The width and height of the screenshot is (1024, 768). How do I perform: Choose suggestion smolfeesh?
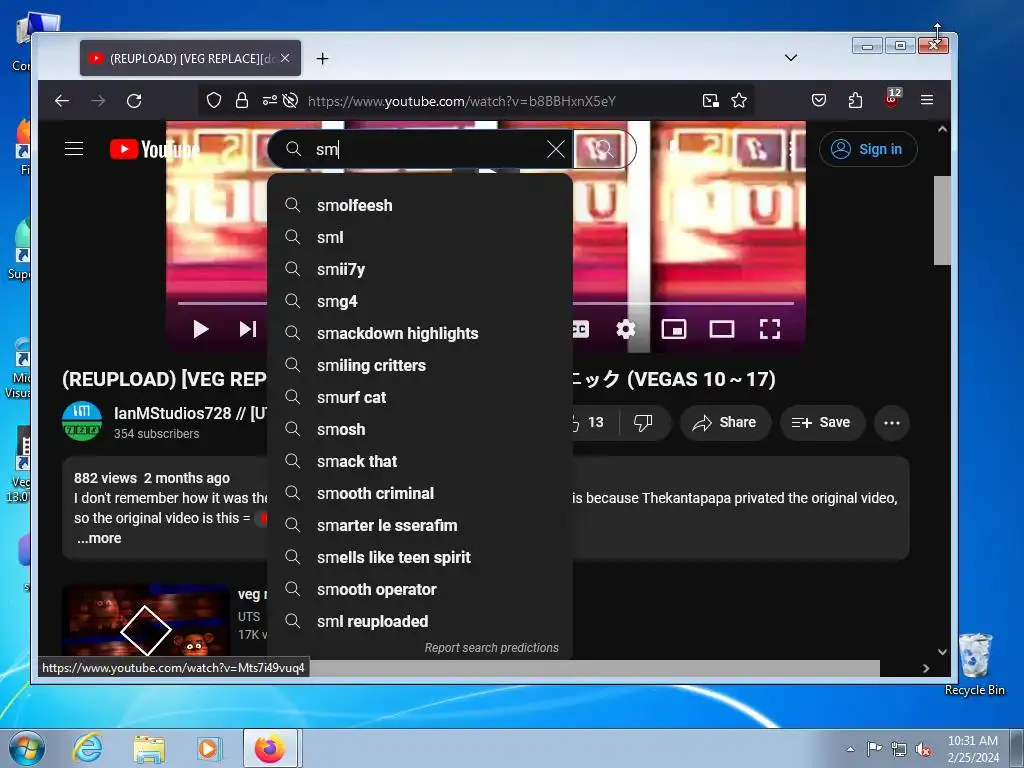[x=420, y=205]
